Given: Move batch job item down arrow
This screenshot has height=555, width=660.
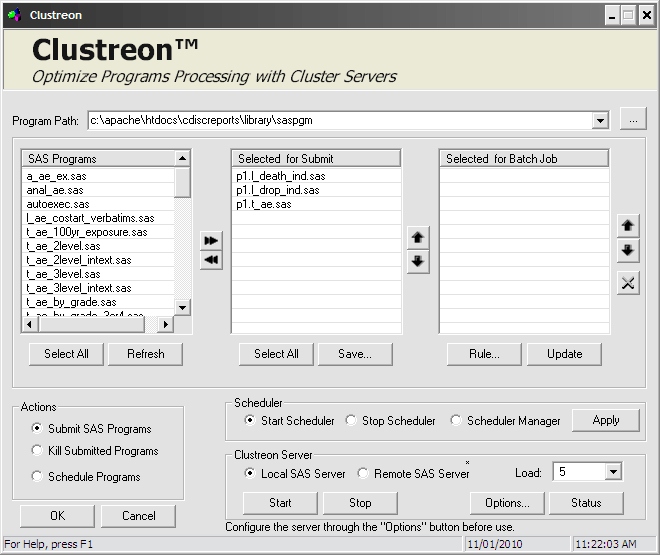Looking at the screenshot, I should coord(628,251).
